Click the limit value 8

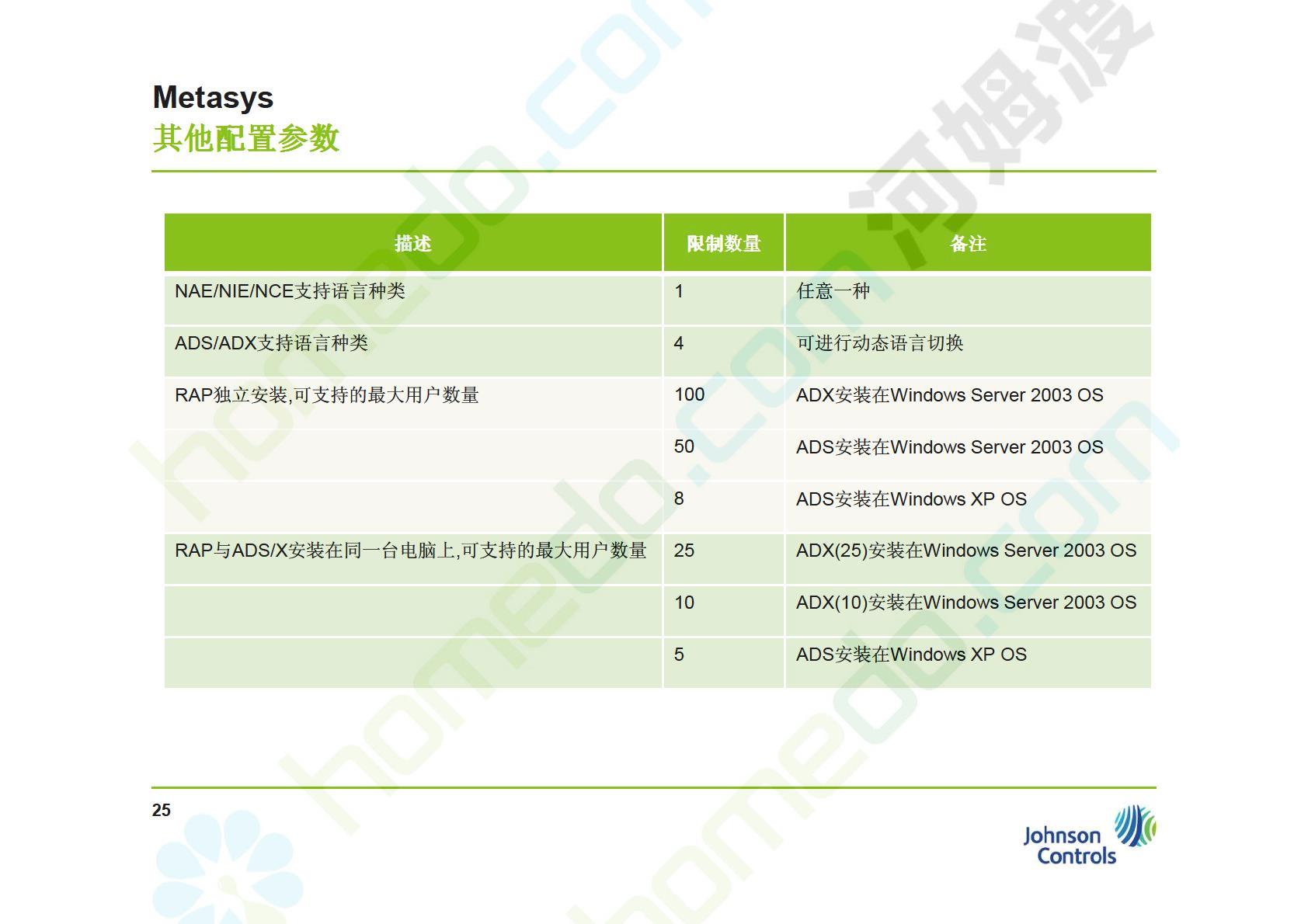pos(678,498)
